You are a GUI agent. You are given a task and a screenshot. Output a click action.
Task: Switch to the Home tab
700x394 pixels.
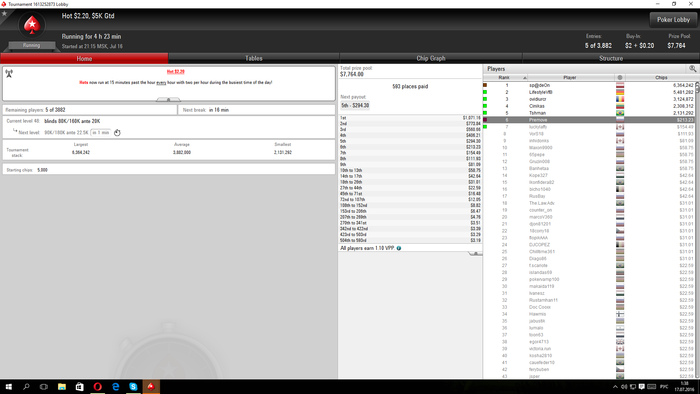pos(84,58)
